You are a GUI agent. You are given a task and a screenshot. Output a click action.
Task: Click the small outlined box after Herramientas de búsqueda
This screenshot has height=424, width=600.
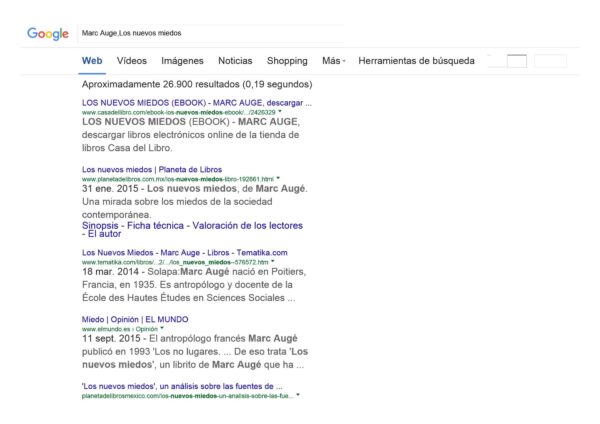click(x=517, y=61)
